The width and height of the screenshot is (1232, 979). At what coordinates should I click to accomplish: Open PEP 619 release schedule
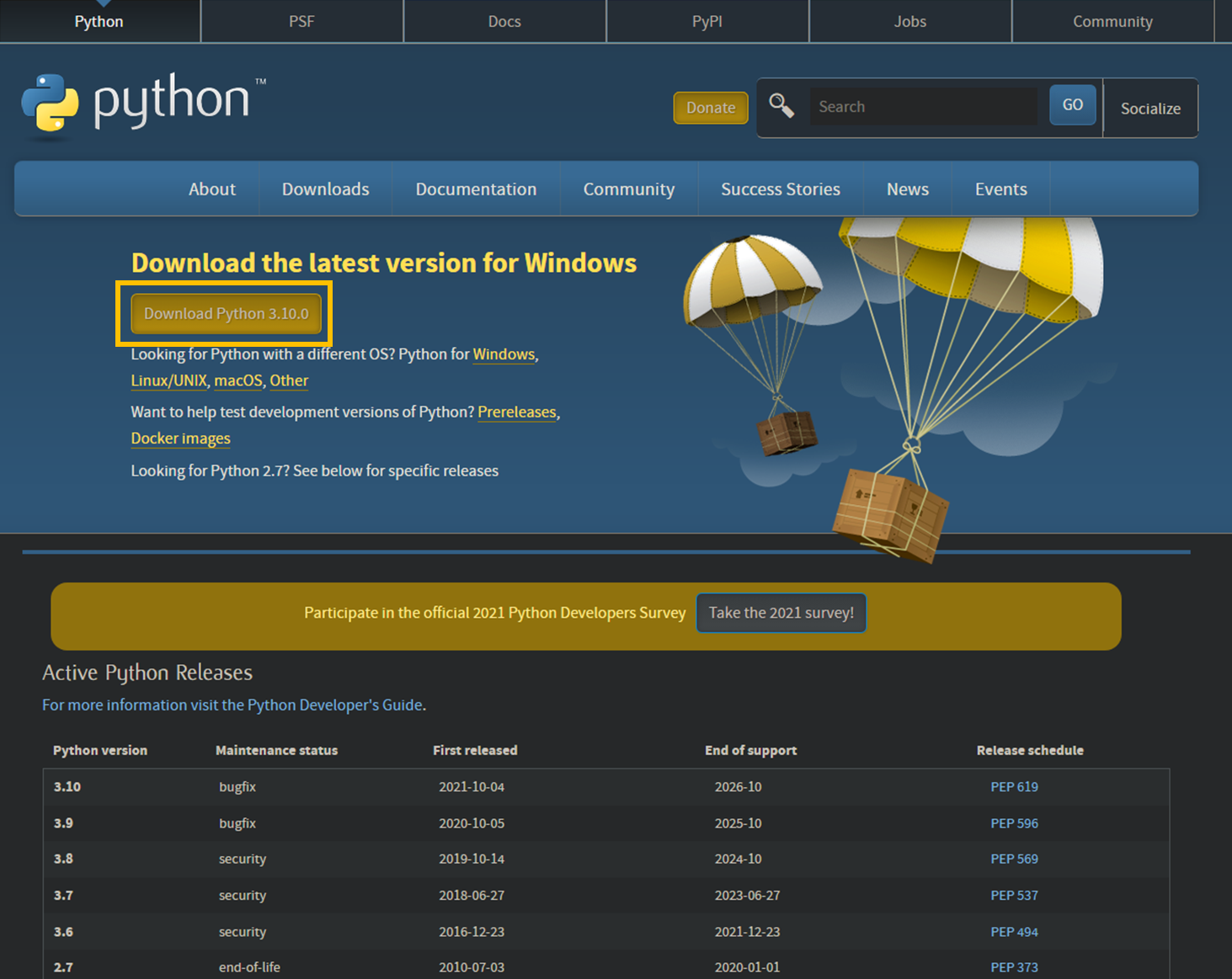tap(1014, 787)
